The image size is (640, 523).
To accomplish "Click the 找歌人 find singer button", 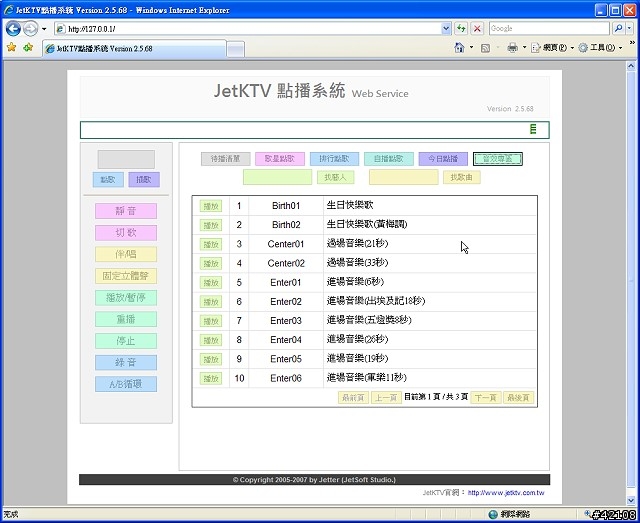I will 336,177.
